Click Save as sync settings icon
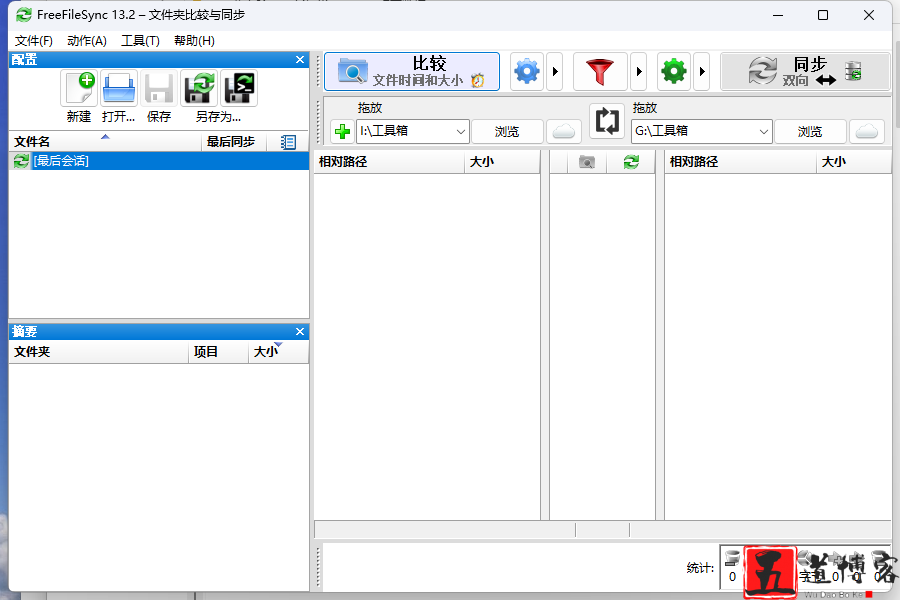This screenshot has height=600, width=900. (199, 88)
